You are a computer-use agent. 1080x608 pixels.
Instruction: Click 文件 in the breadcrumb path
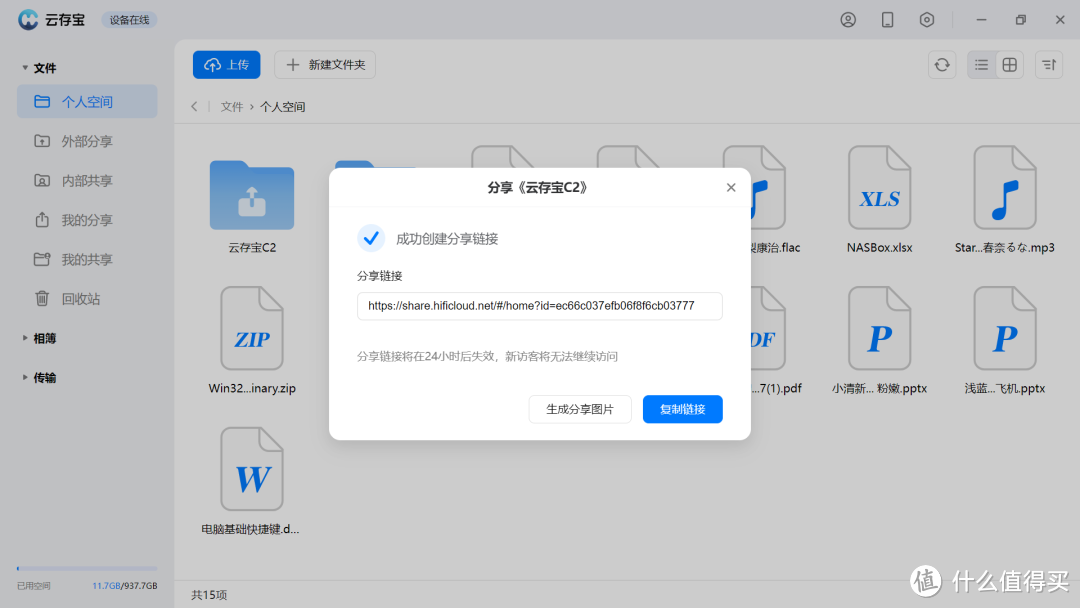231,106
